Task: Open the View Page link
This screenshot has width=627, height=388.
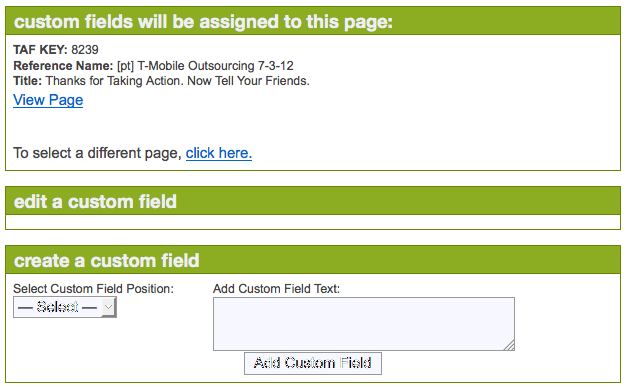Action: tap(48, 100)
